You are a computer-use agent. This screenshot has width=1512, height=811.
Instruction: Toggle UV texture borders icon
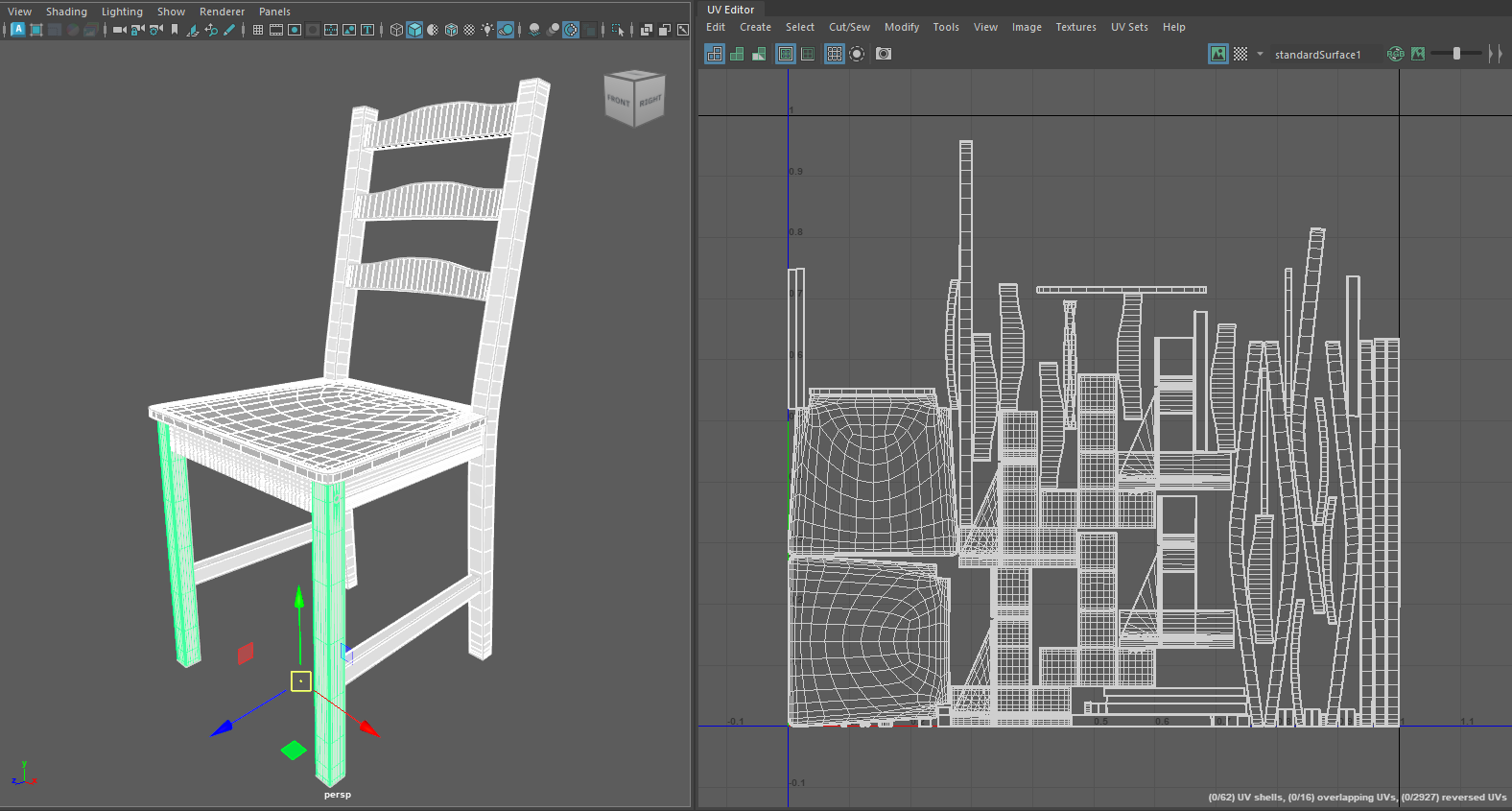coord(786,54)
